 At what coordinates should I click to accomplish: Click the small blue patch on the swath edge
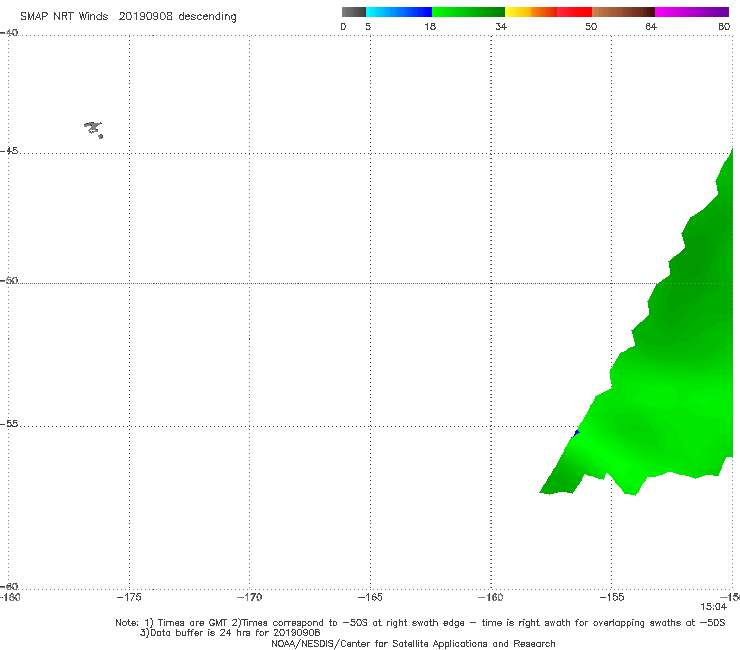576,433
